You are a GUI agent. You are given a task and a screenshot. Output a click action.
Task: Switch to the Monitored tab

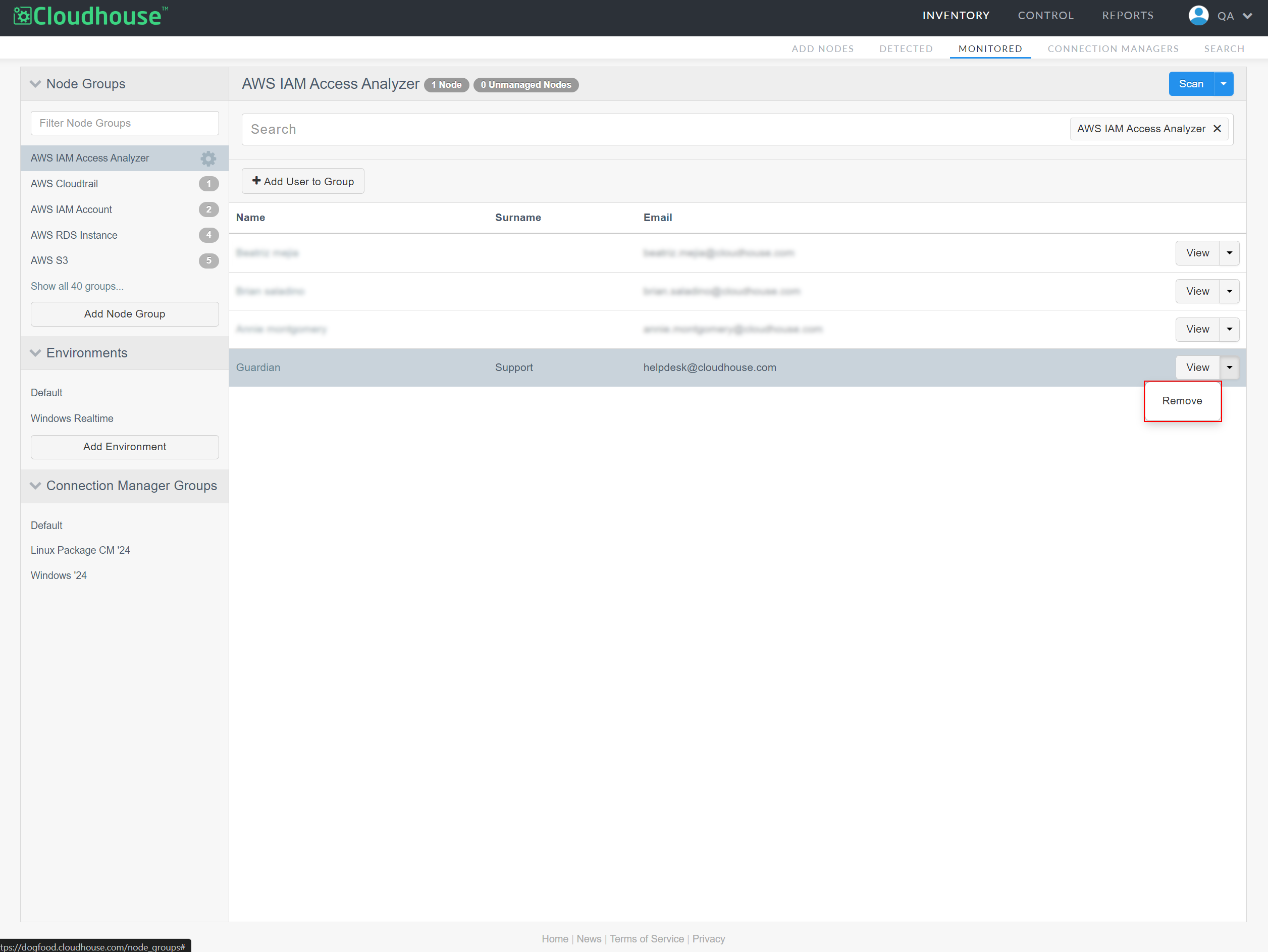pos(990,49)
